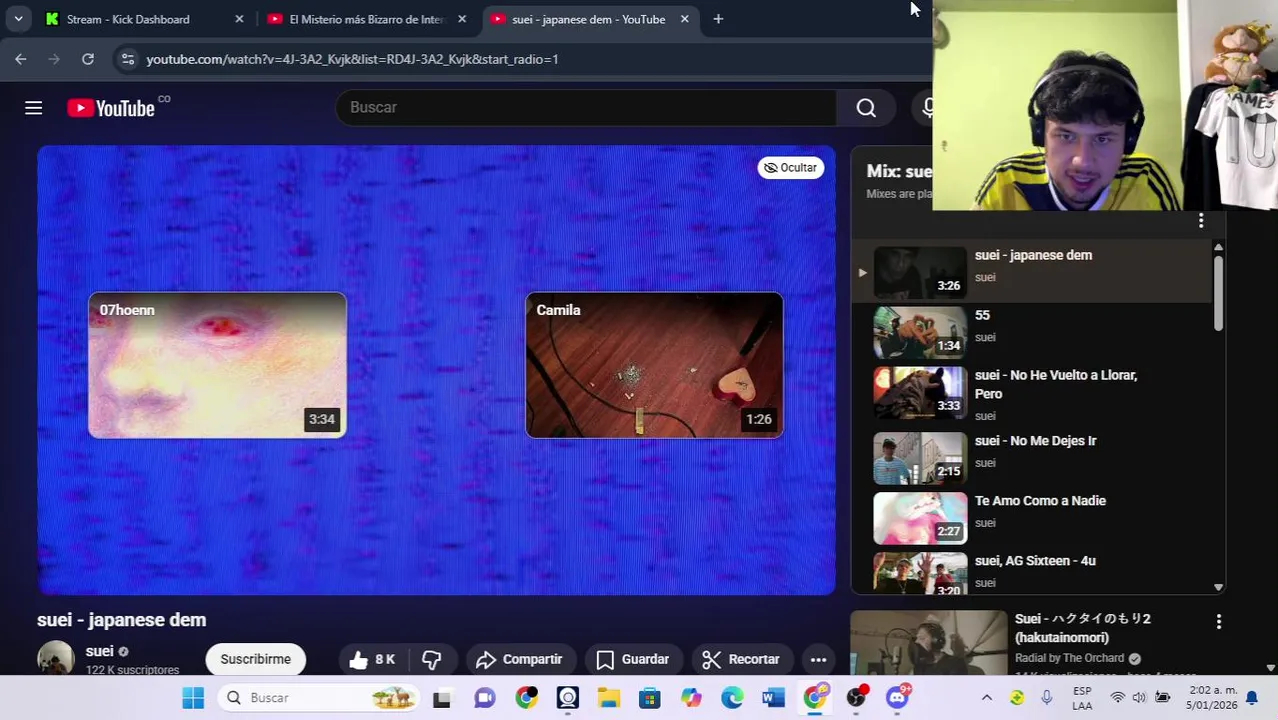
Task: Click the thumbnail of Te Amo Como a Nadie
Action: (920, 518)
